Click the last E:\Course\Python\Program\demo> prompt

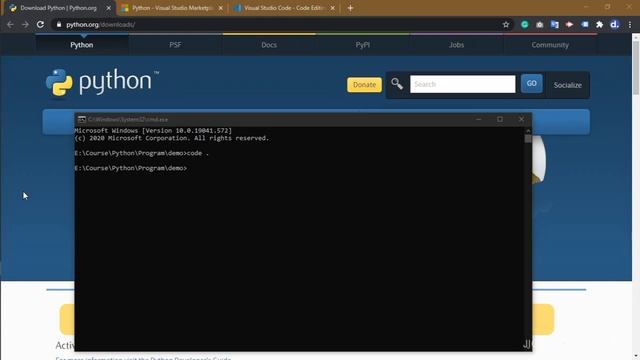click(131, 168)
